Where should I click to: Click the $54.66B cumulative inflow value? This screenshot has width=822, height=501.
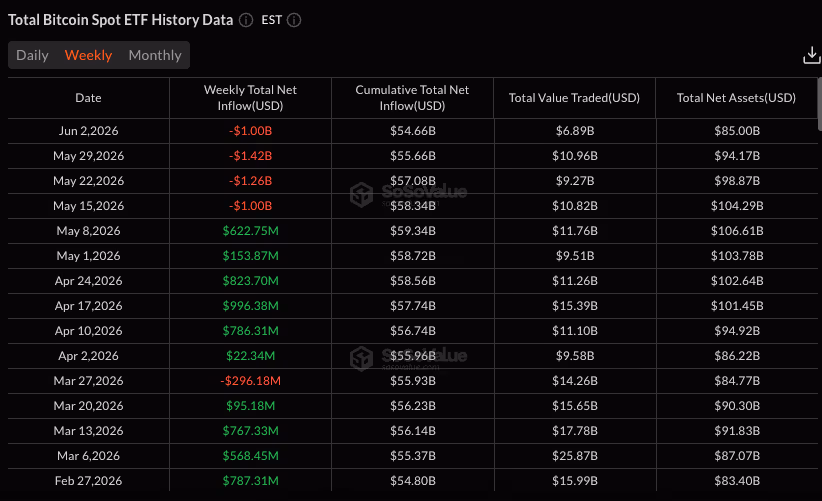click(413, 131)
